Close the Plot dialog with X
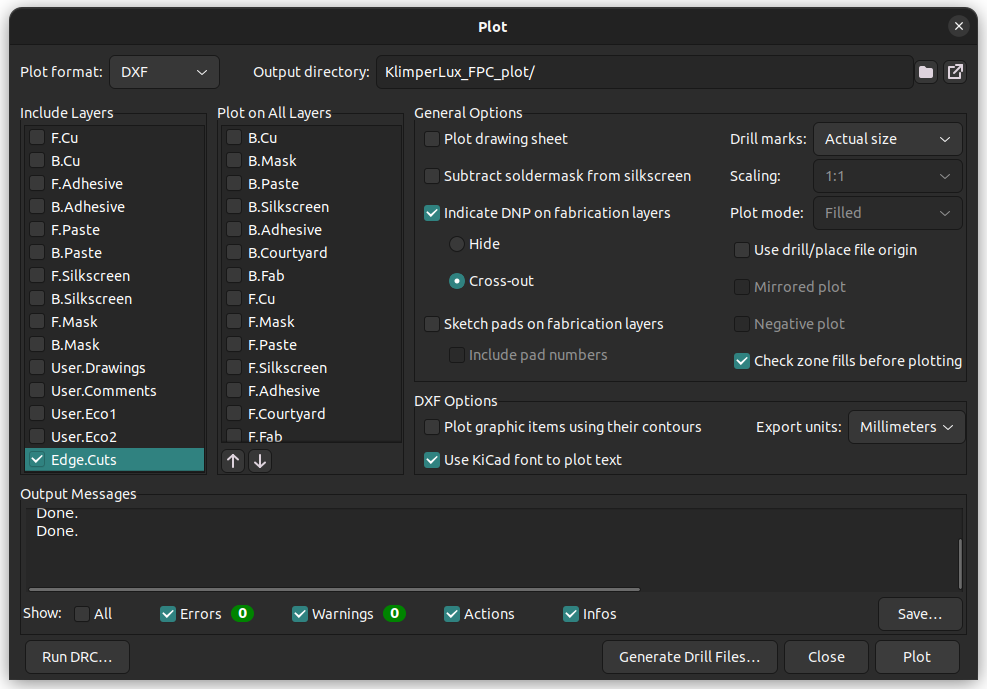 (959, 26)
